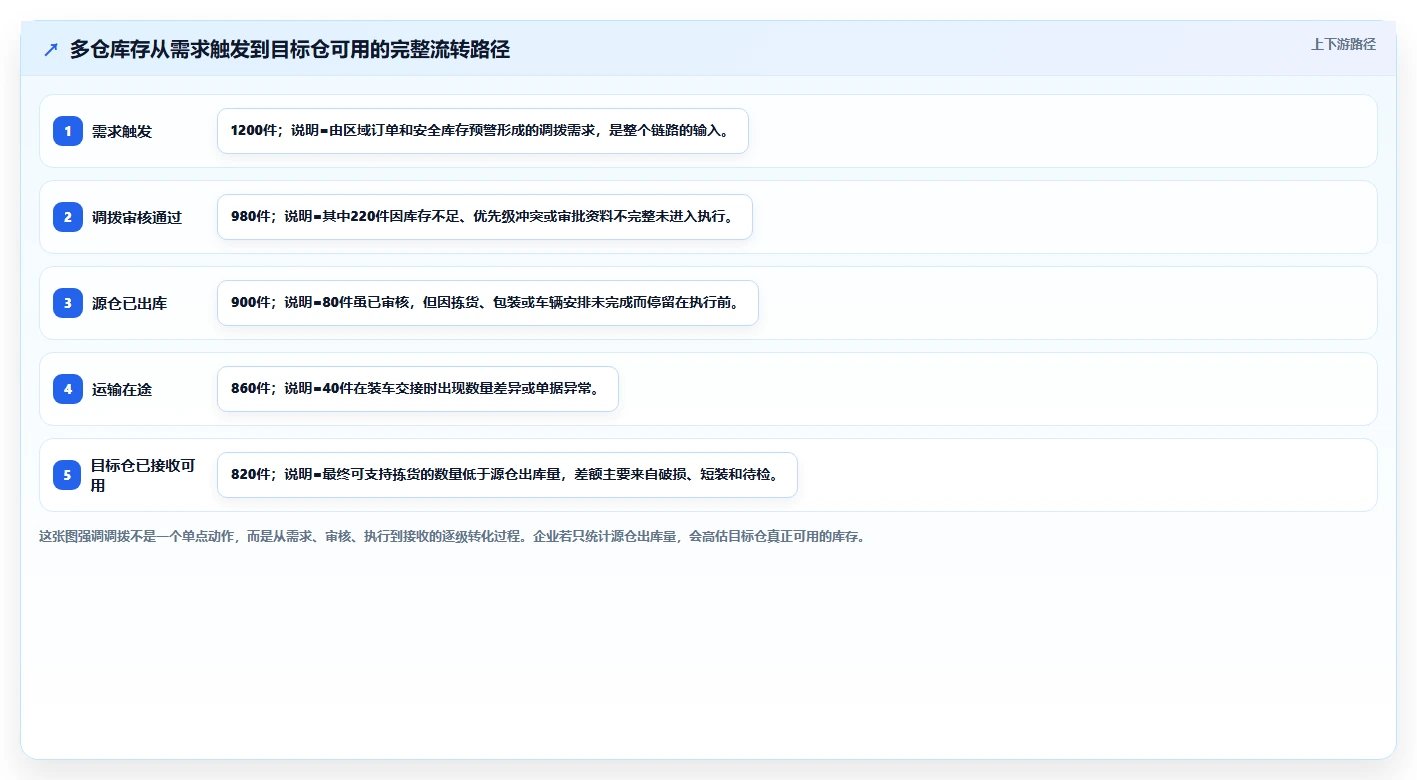1417x780 pixels.
Task: Open the 1200件 description box
Action: [483, 131]
